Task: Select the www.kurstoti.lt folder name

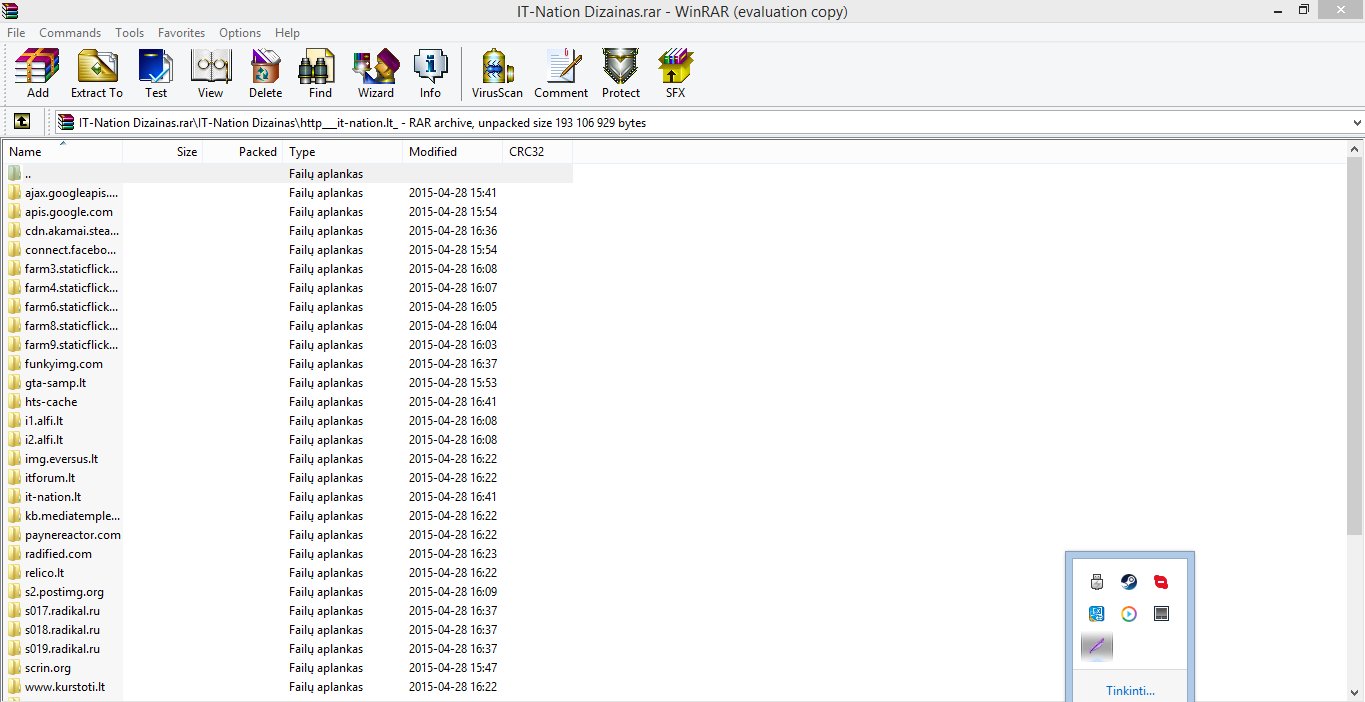Action: [x=65, y=687]
